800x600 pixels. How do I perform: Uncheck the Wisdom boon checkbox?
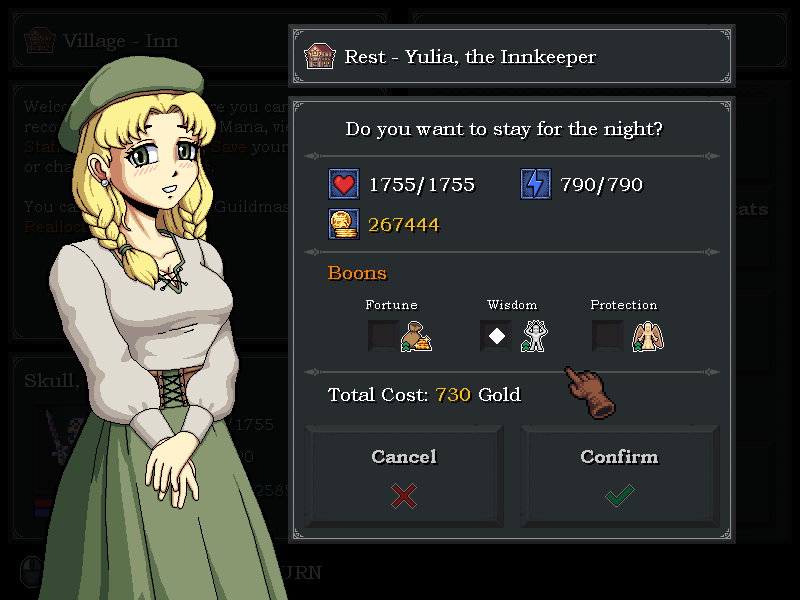point(496,336)
